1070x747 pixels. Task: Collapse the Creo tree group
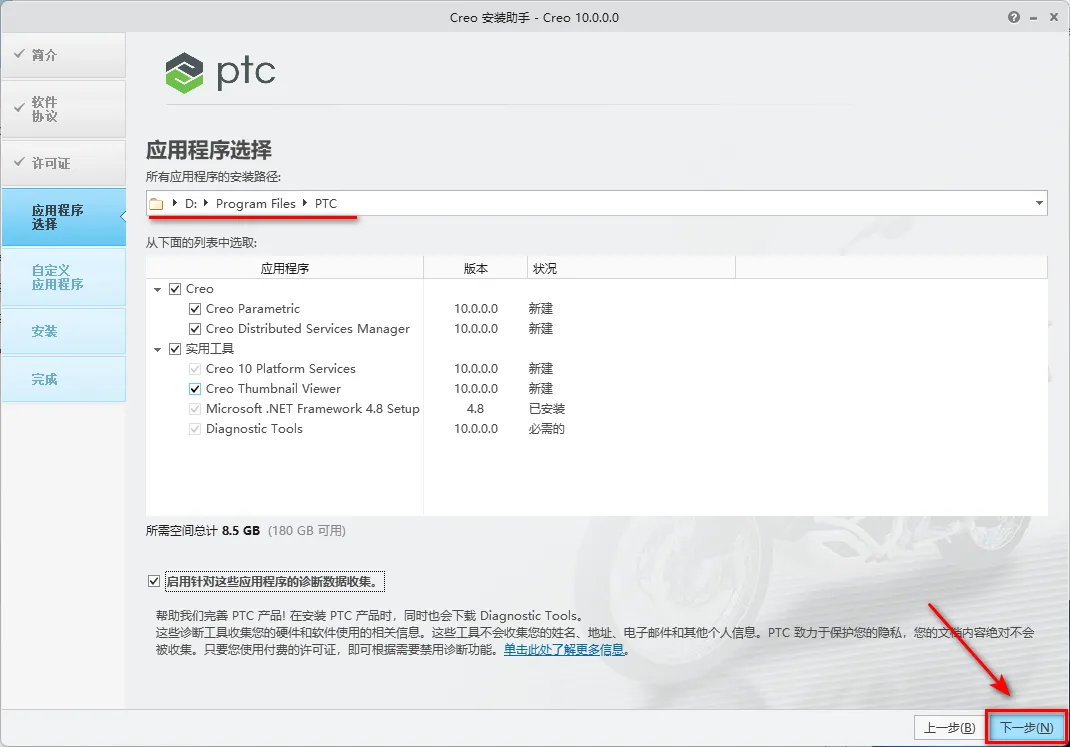coord(158,289)
